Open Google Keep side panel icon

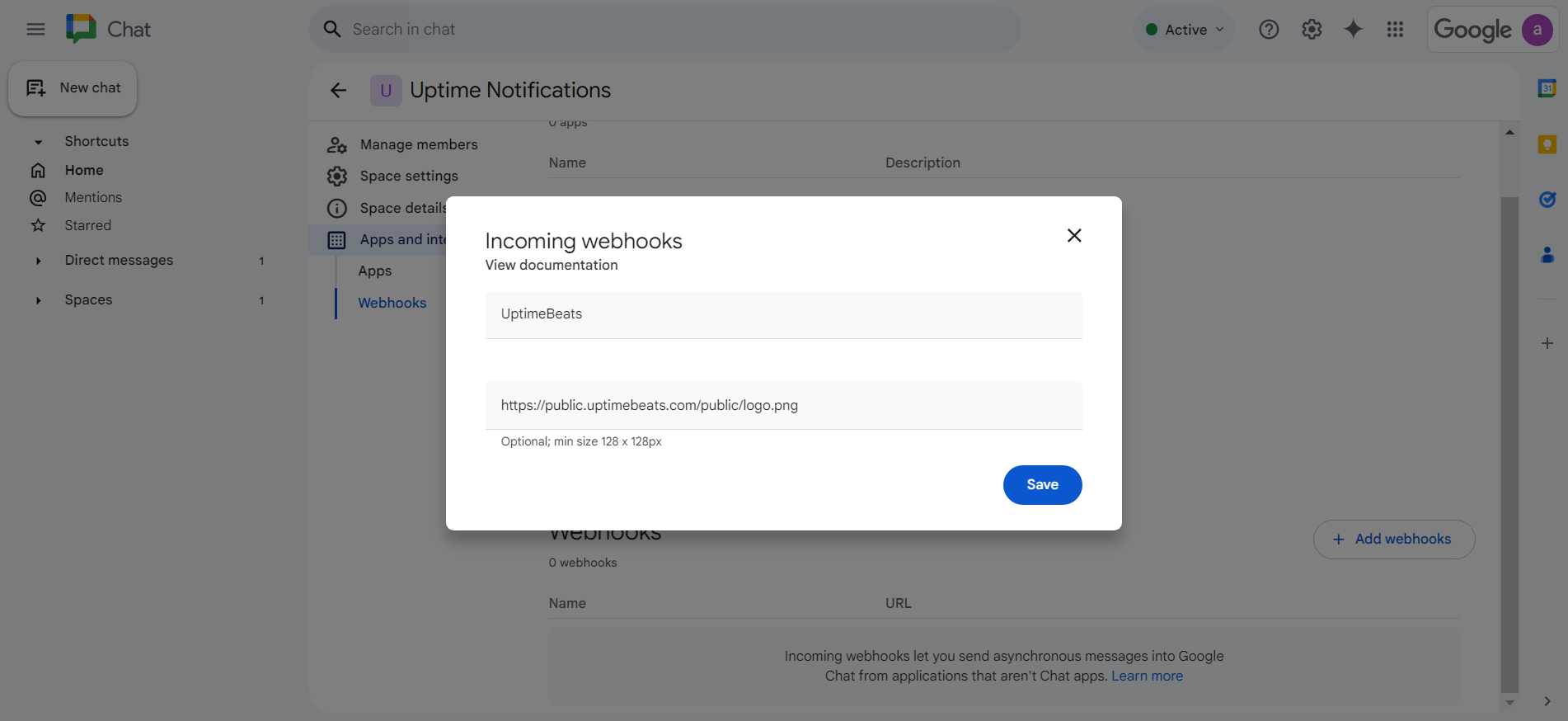pyautogui.click(x=1547, y=144)
